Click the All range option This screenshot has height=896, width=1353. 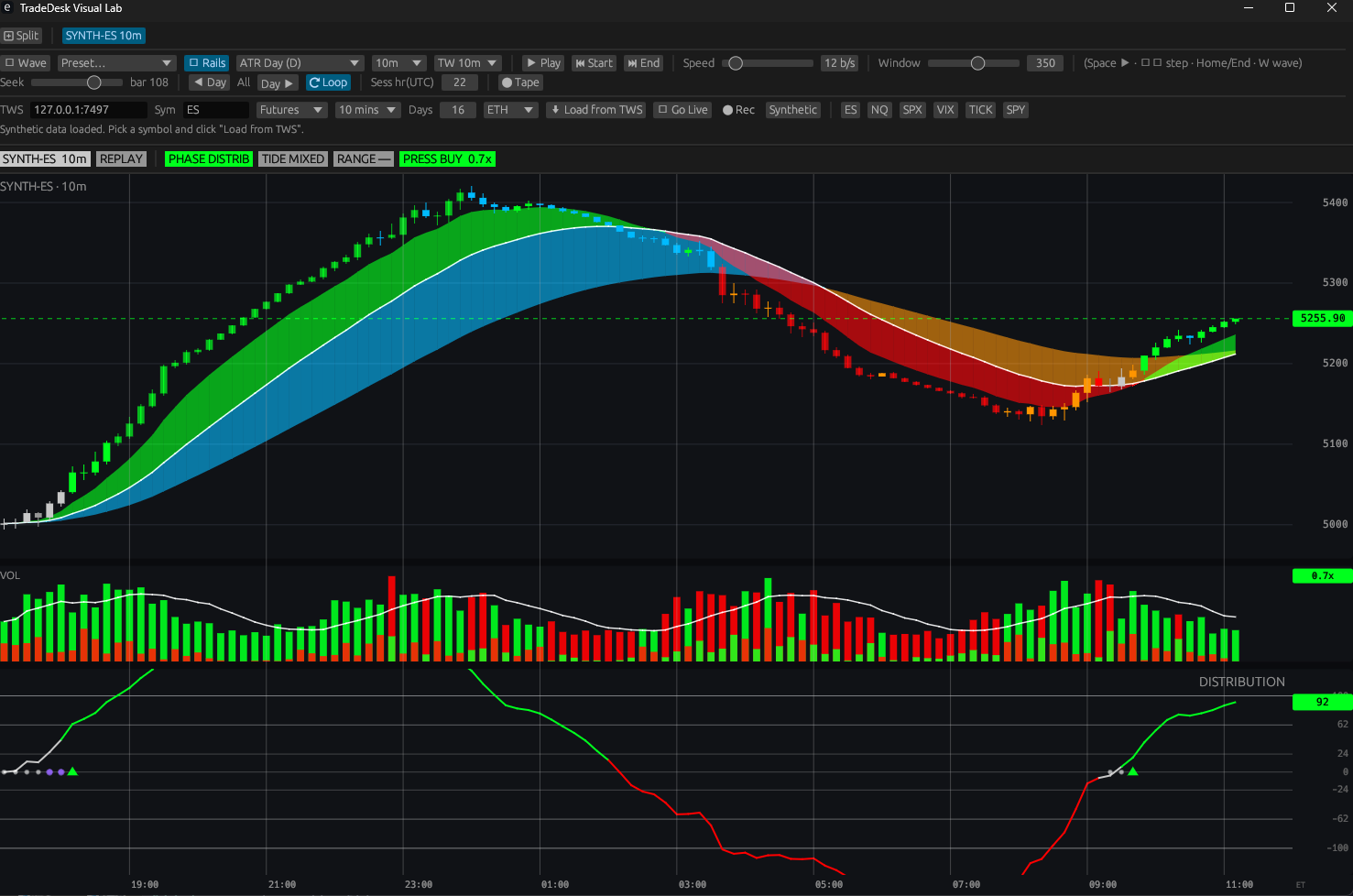point(244,82)
